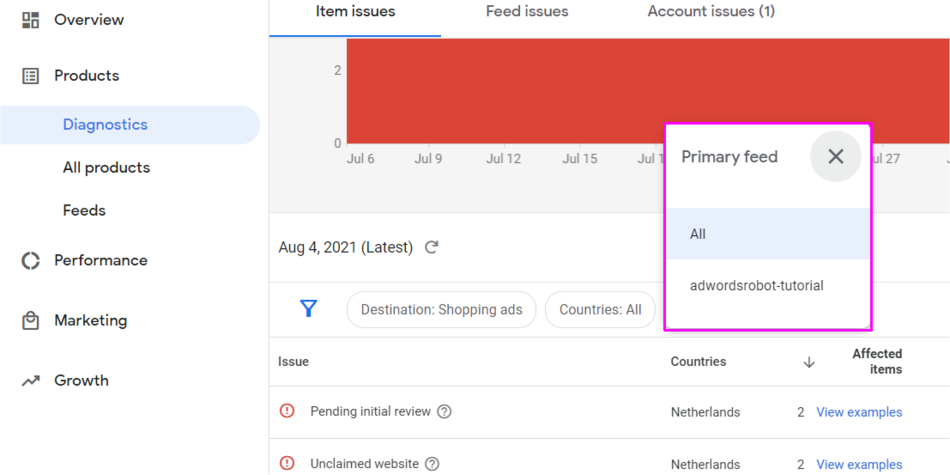
Task: Switch to Account issues (1) tab
Action: (711, 12)
